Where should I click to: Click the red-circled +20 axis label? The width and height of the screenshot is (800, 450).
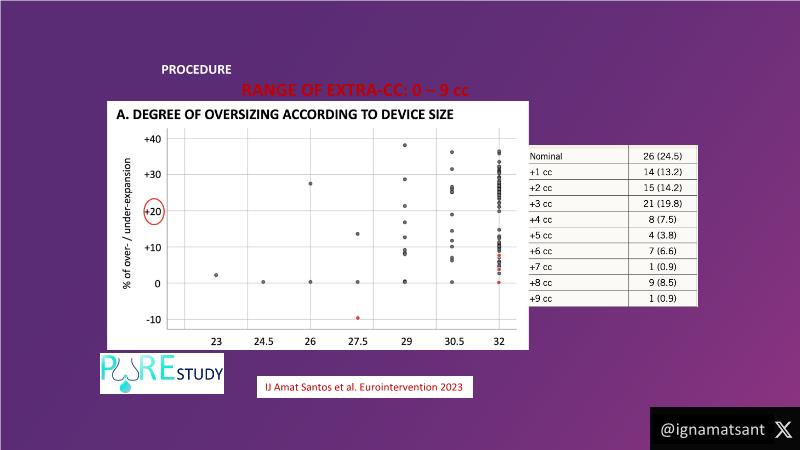[x=155, y=211]
